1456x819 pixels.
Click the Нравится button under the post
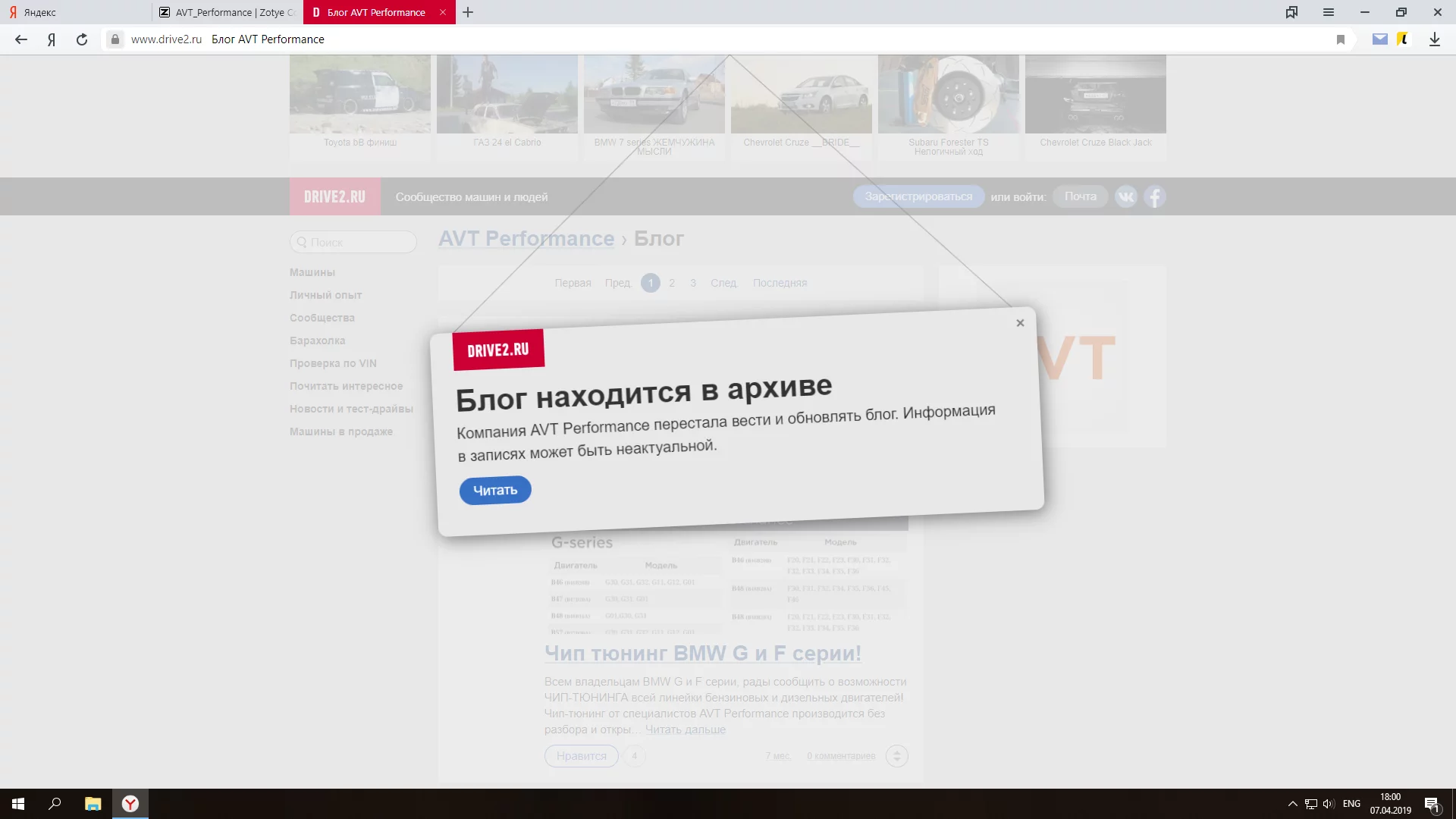(581, 756)
